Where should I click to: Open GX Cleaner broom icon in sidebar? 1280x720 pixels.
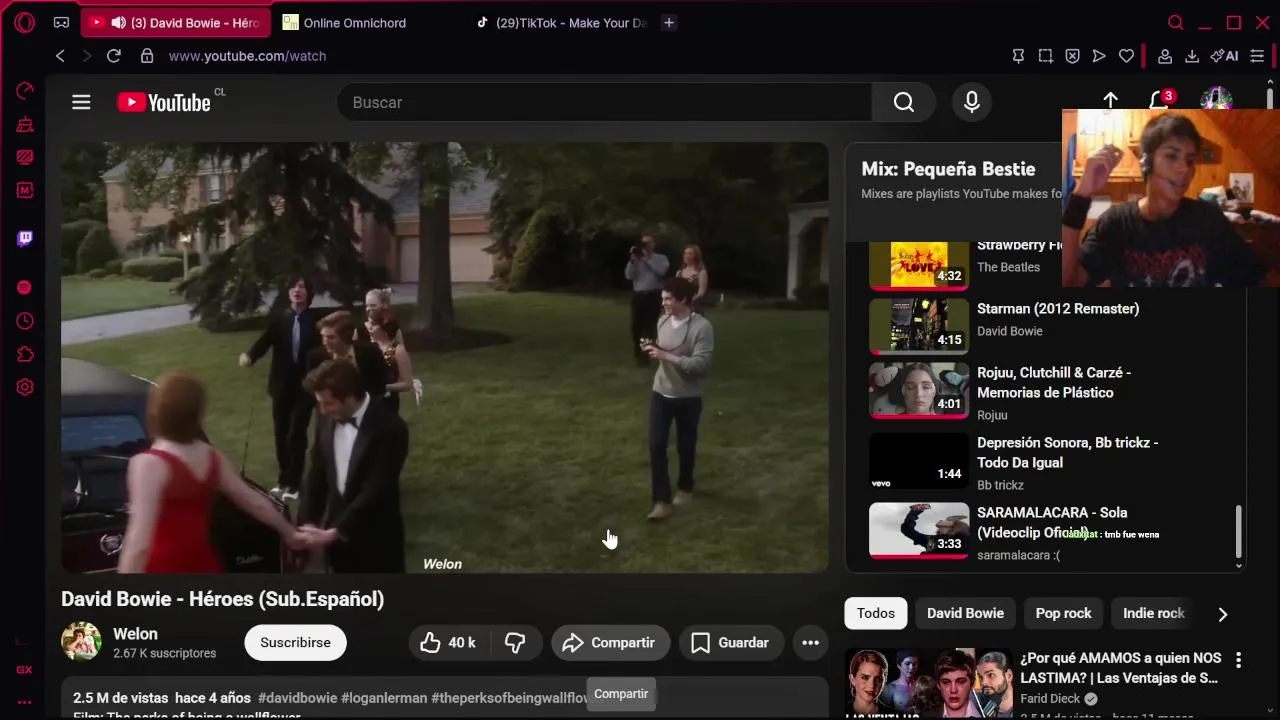25,125
